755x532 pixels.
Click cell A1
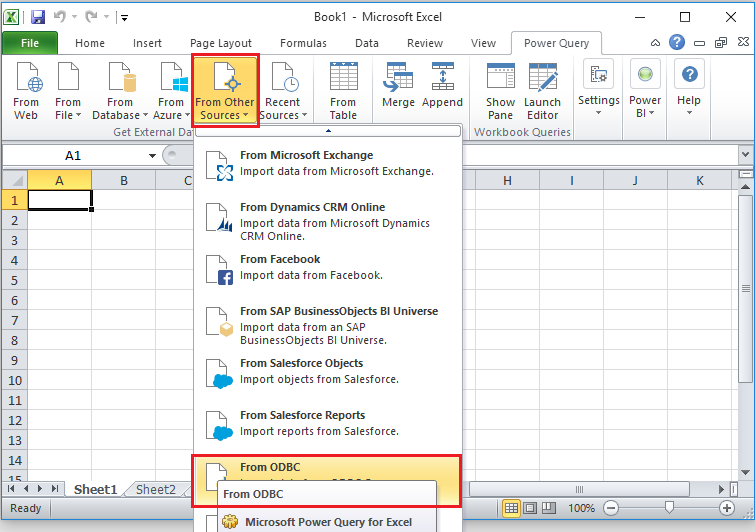(x=60, y=200)
